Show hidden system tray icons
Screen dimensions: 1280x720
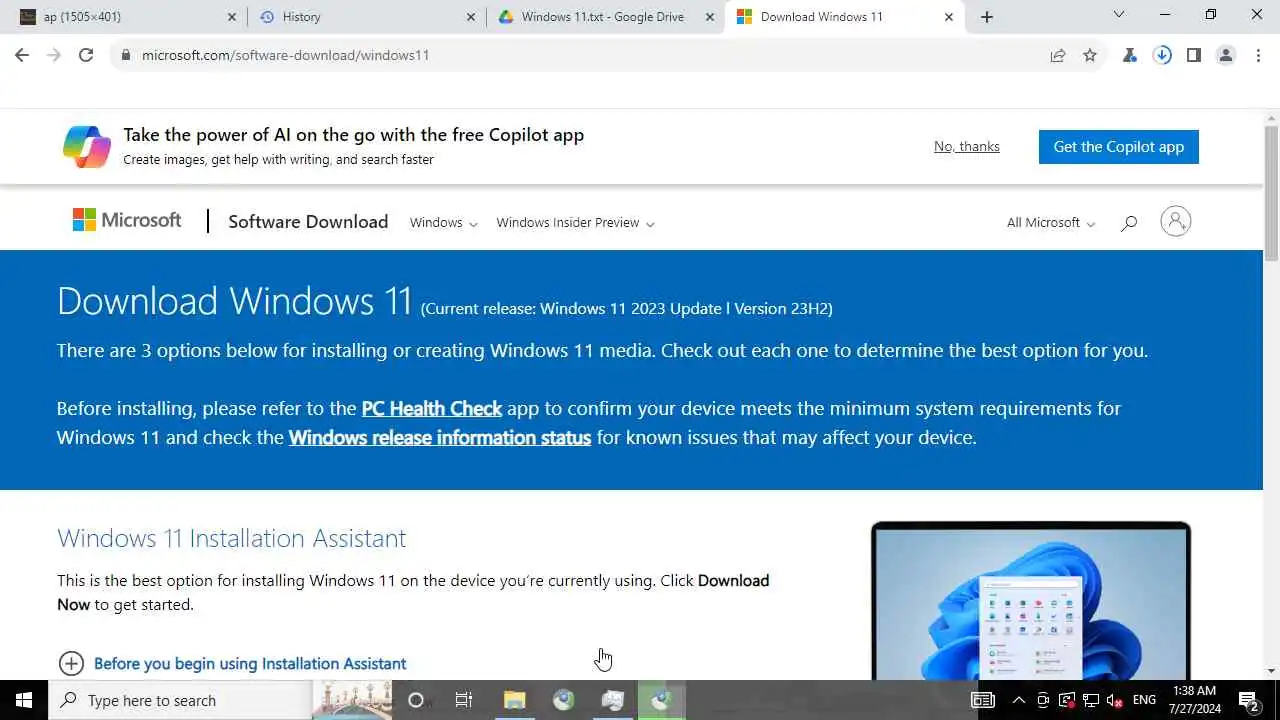tap(1018, 700)
